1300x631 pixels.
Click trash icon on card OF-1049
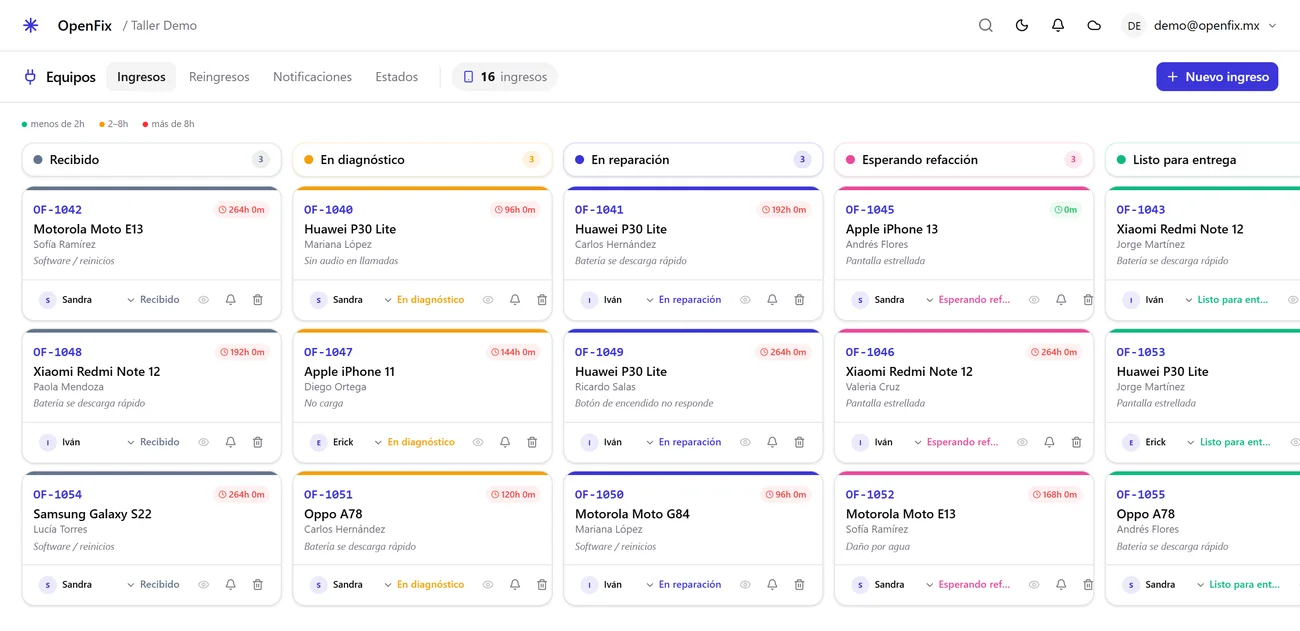point(799,442)
